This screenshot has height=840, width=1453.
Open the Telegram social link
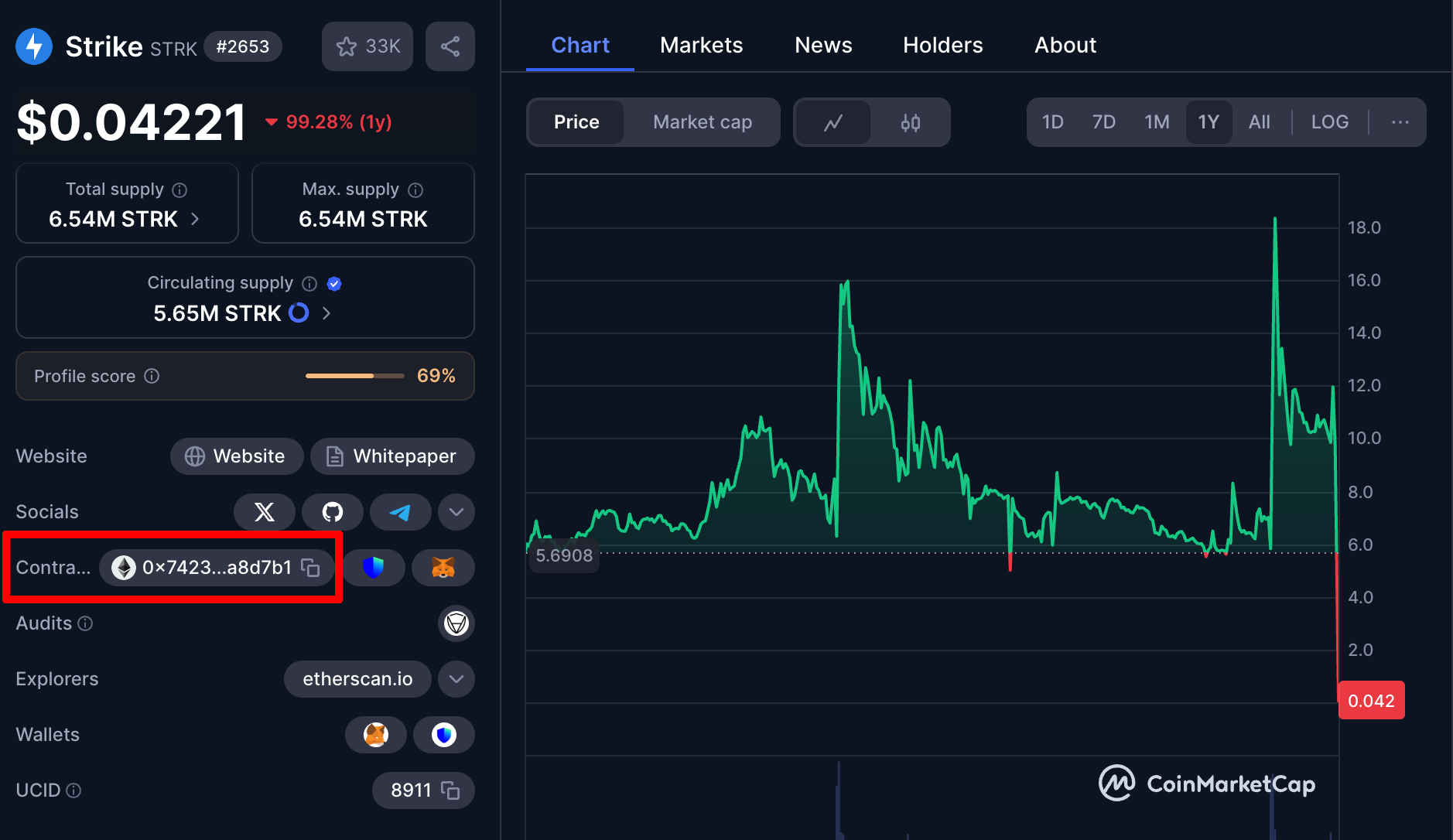pyautogui.click(x=400, y=512)
